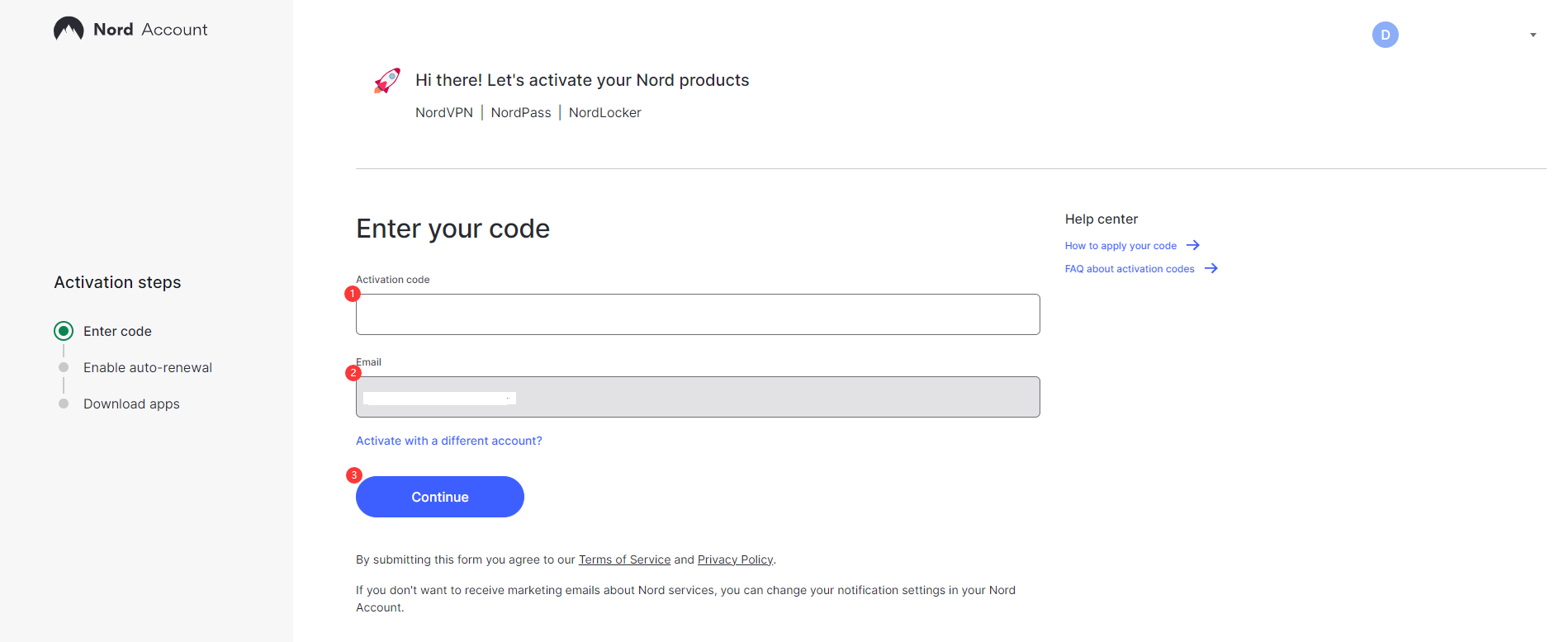This screenshot has width=1568, height=642.
Task: Click the rocket icon beside the greeting
Action: pos(387,80)
